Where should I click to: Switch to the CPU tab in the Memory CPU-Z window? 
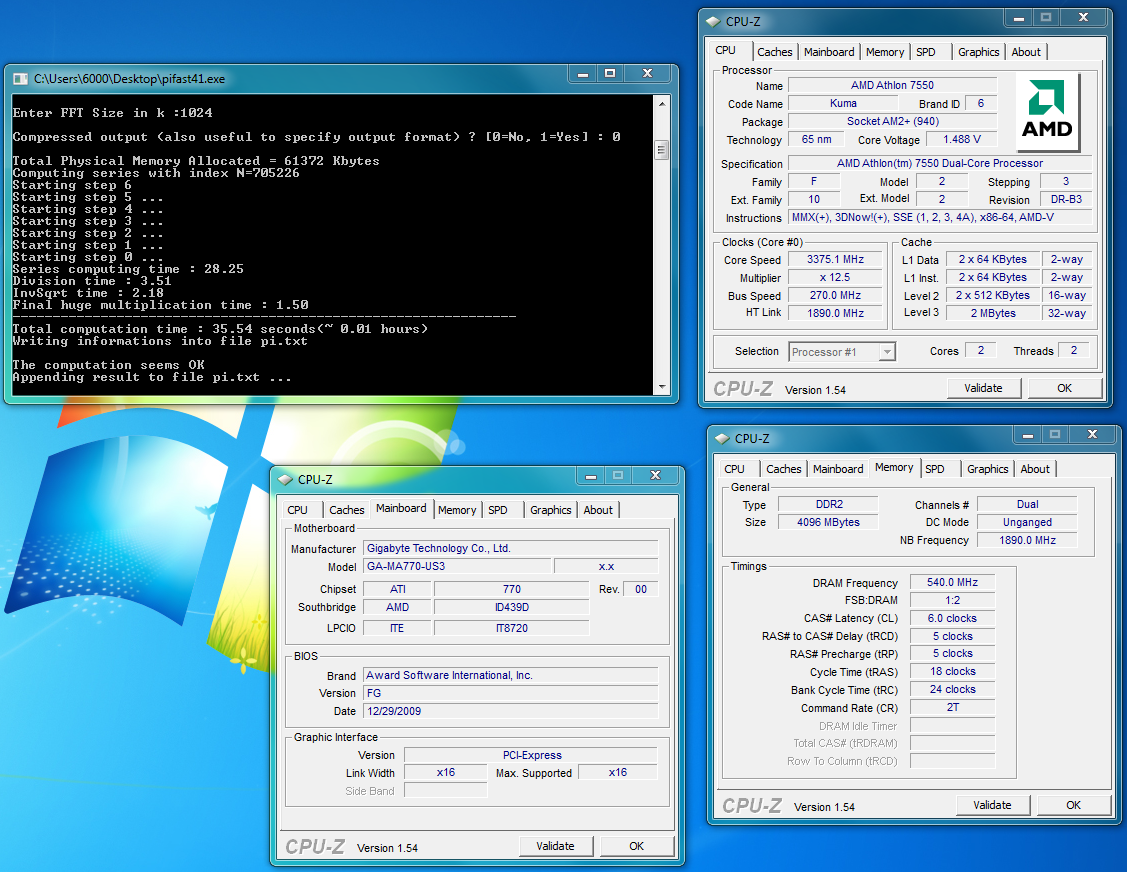pos(735,469)
